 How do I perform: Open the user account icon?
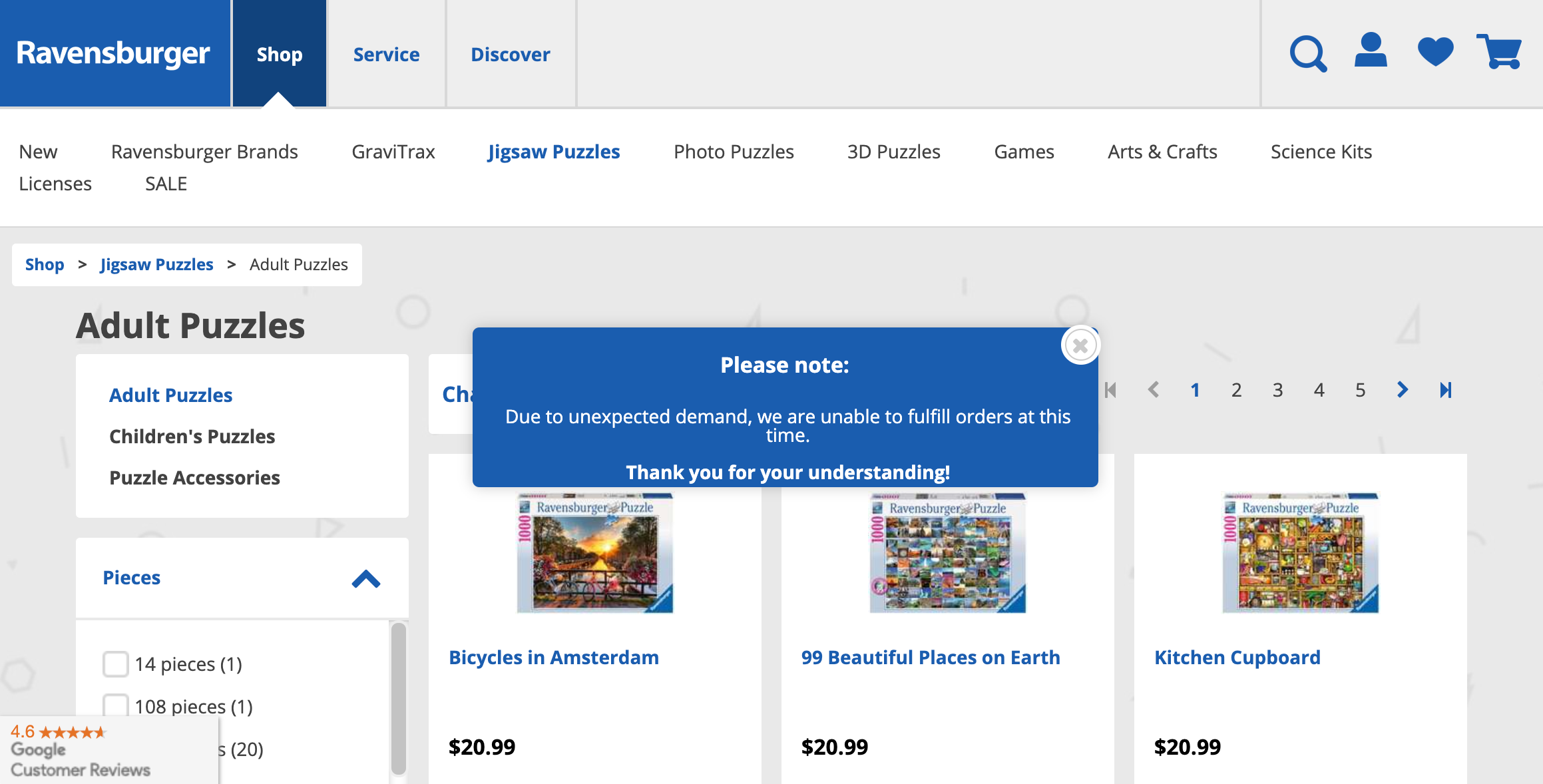coord(1371,51)
